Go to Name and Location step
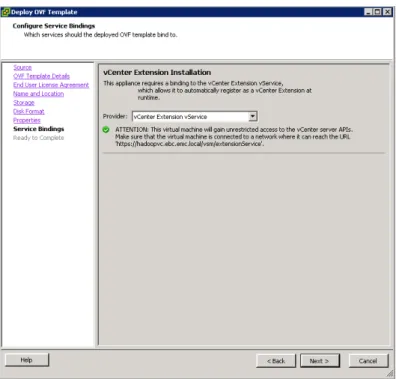The height and width of the screenshot is (379, 396). point(38,94)
